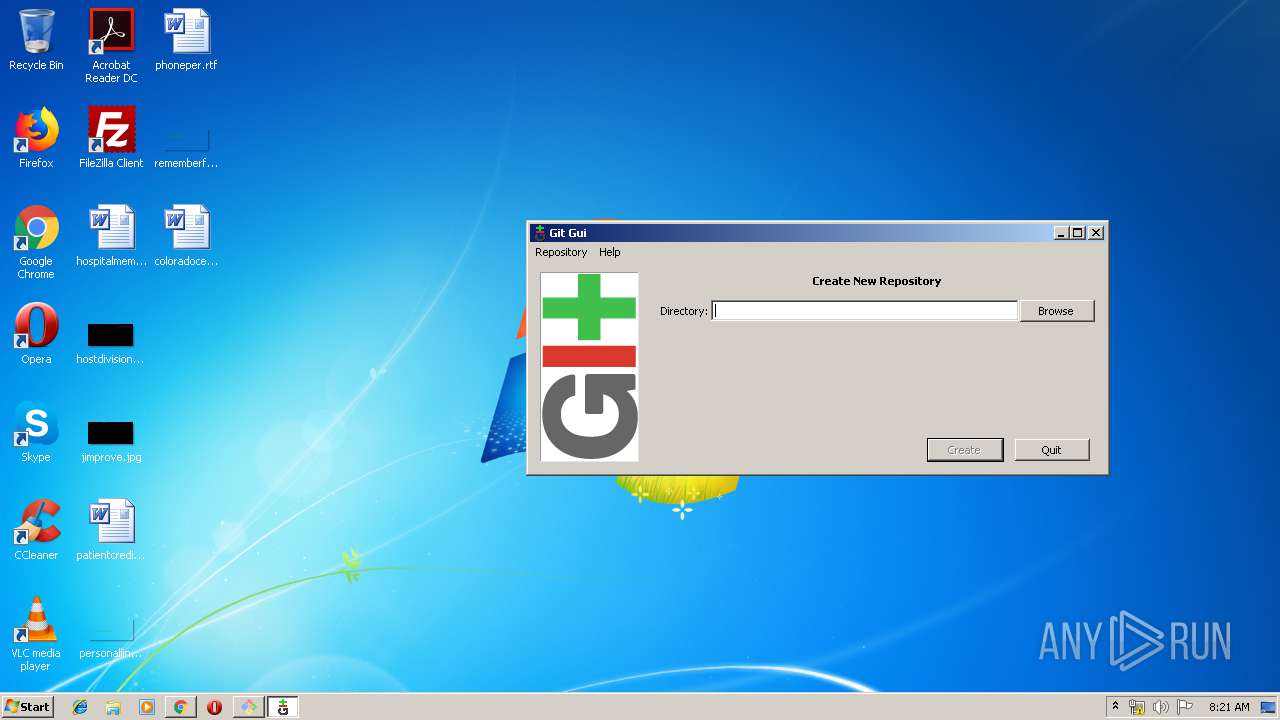Open the Help menu in Git Gui
Viewport: 1280px width, 720px height.
pos(610,252)
